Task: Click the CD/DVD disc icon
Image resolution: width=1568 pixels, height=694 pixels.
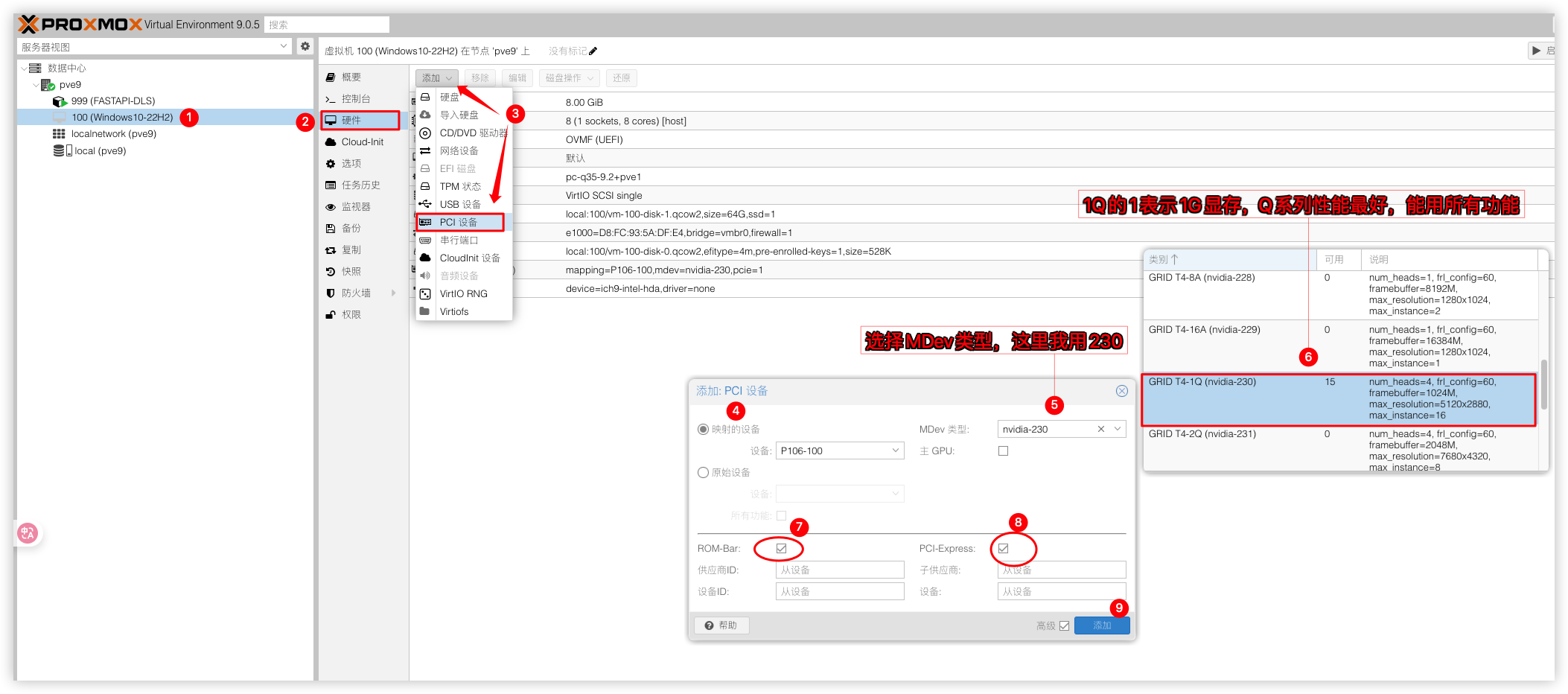Action: pos(425,133)
